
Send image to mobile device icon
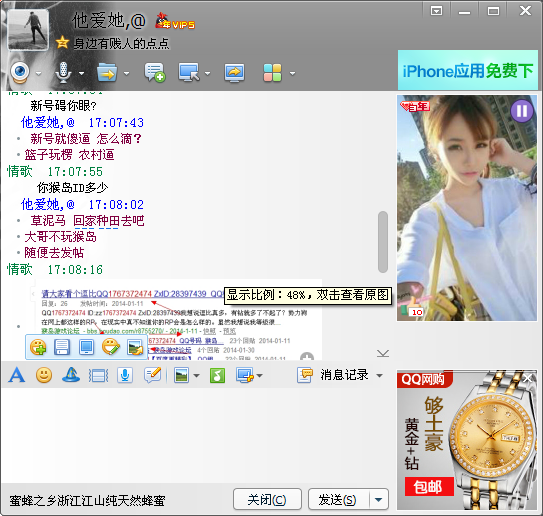tap(86, 347)
